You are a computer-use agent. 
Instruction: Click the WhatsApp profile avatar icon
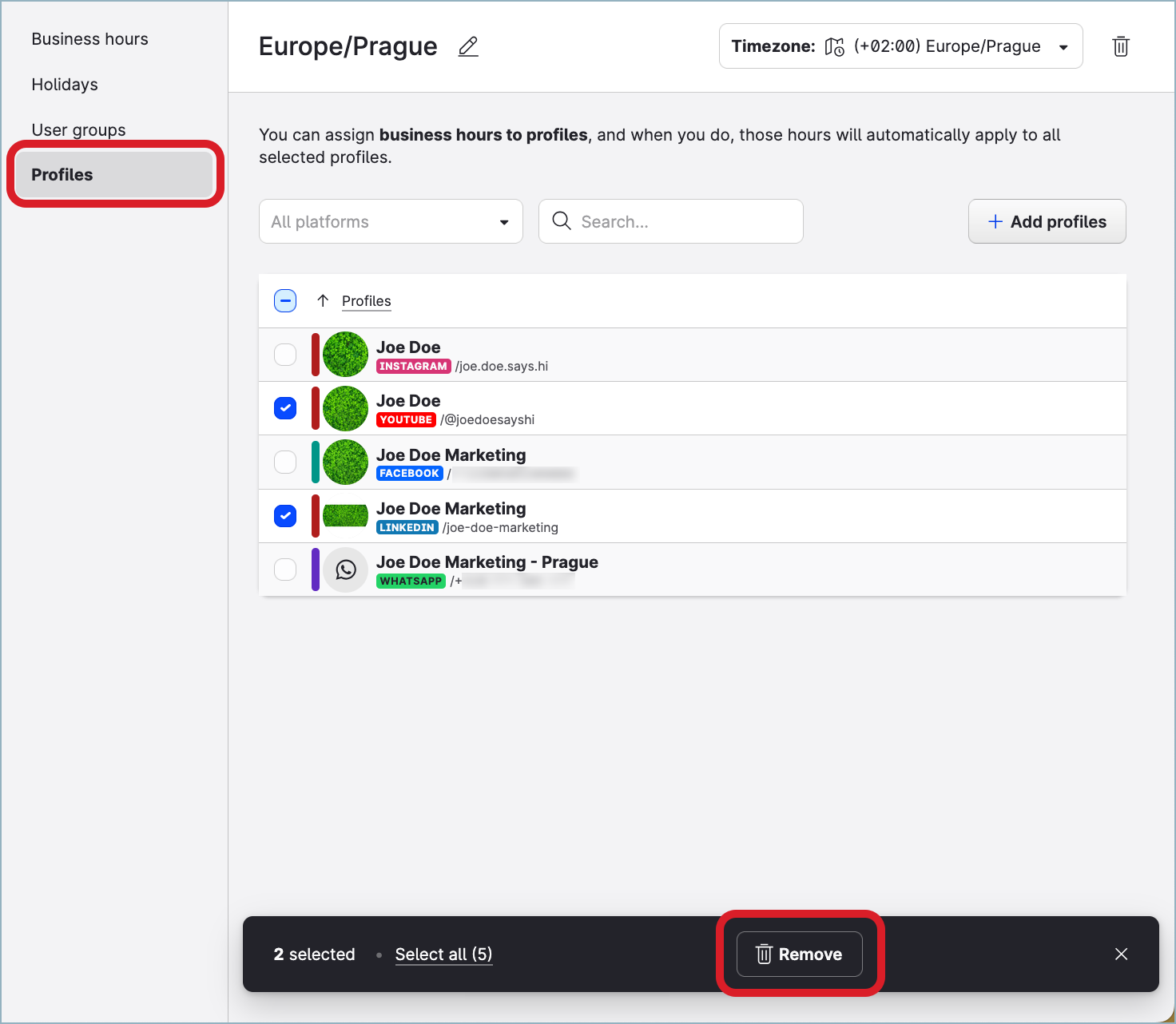tap(345, 570)
